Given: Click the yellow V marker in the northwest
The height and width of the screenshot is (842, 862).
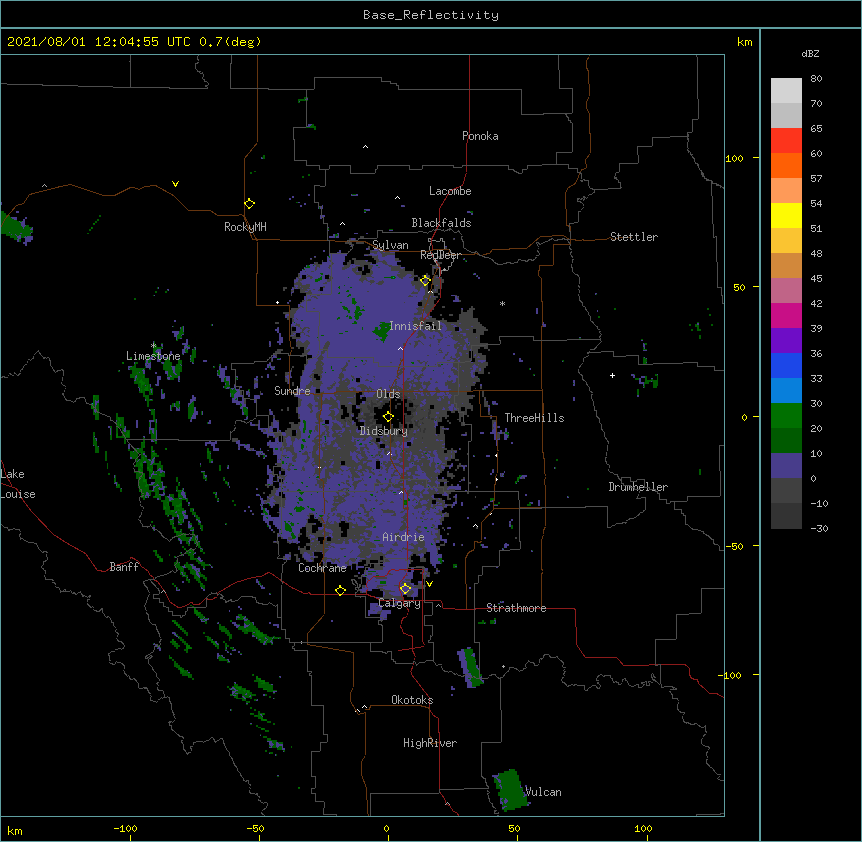Looking at the screenshot, I should point(175,184).
